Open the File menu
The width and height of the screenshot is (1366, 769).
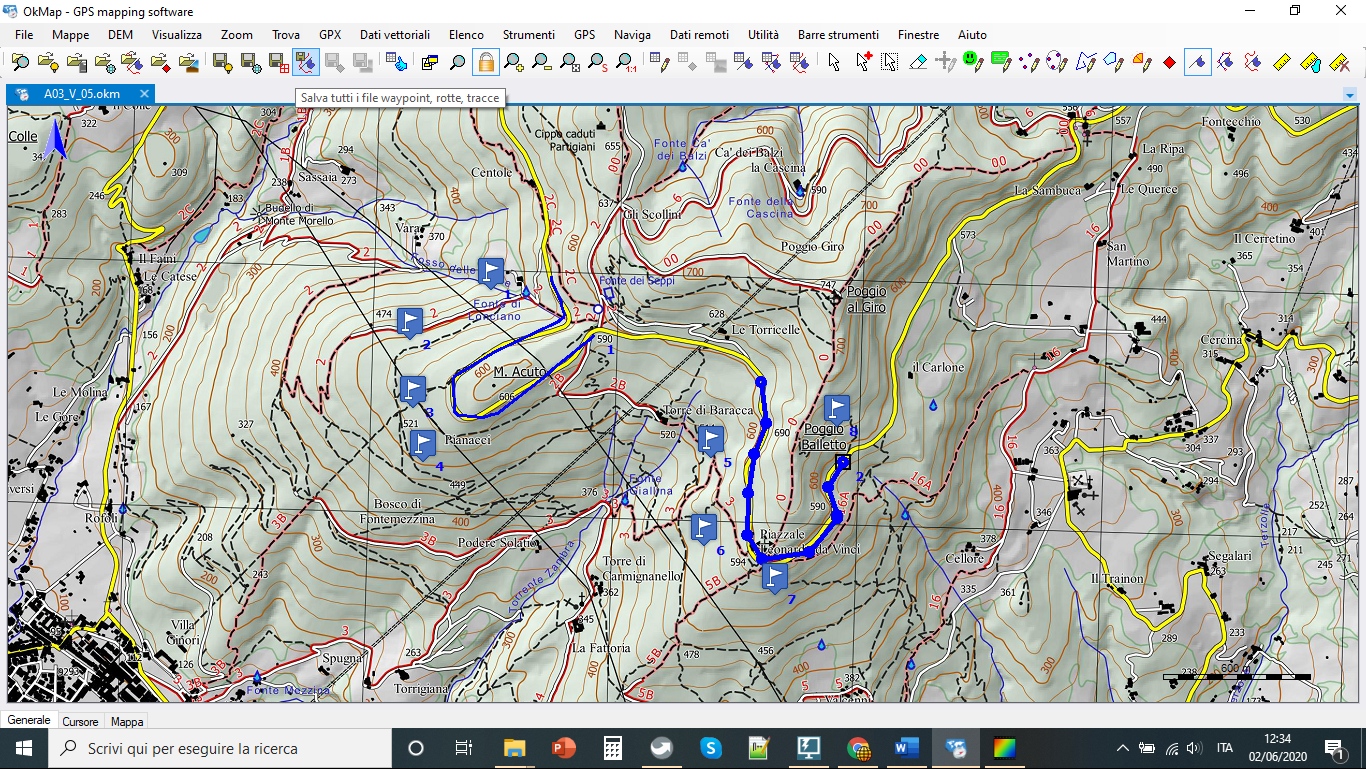24,35
